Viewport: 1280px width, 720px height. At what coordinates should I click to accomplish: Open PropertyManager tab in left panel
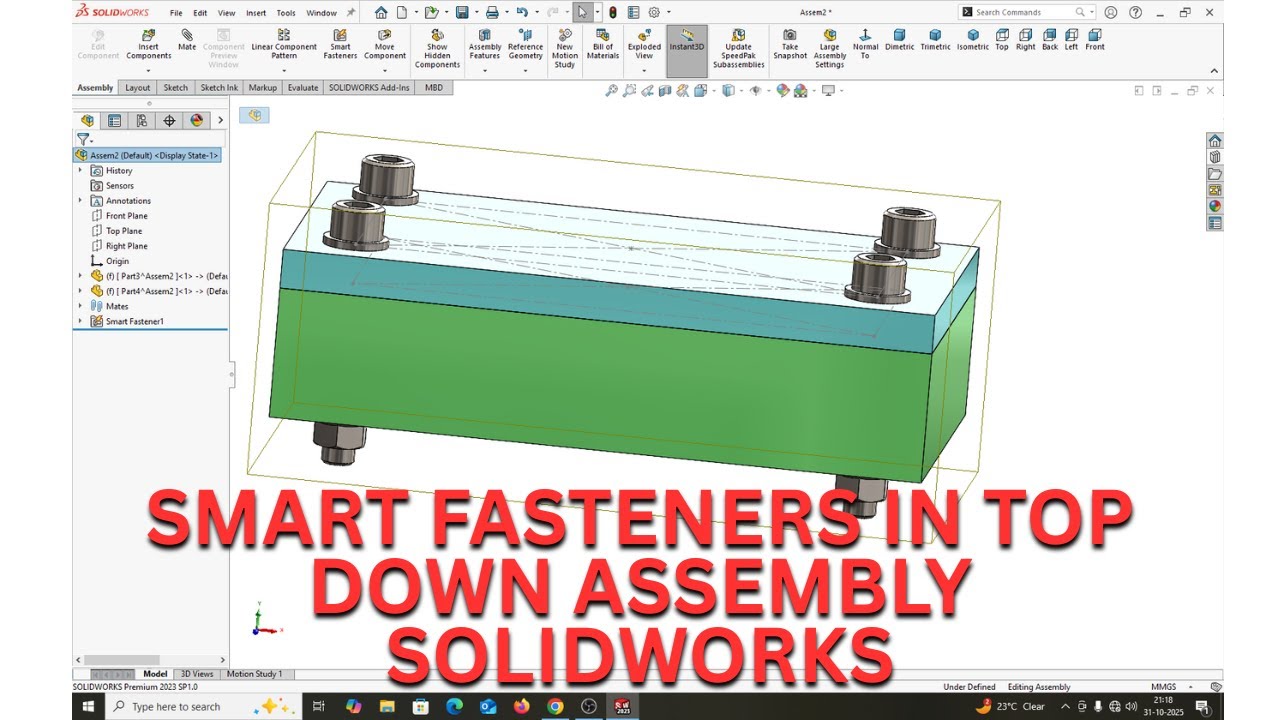(x=114, y=120)
